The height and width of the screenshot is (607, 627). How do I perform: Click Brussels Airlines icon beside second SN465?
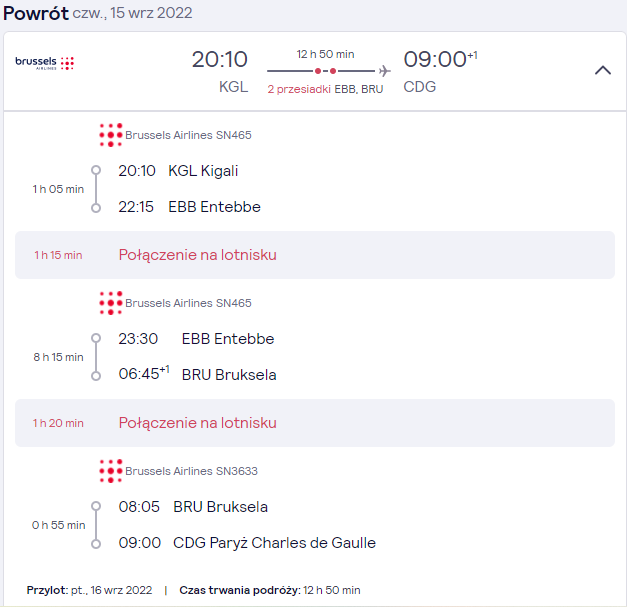click(x=111, y=303)
